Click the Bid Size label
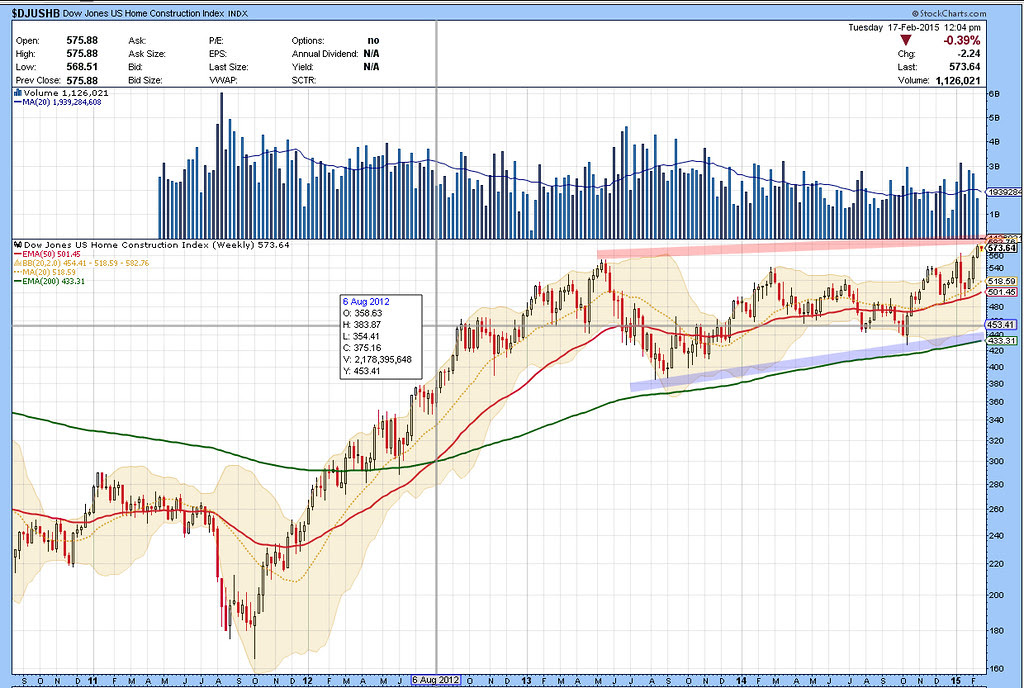 point(145,80)
